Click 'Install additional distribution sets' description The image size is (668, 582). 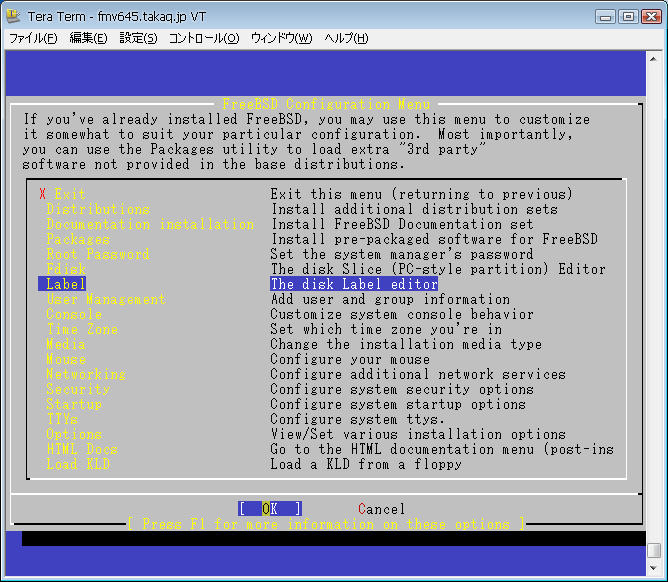414,209
